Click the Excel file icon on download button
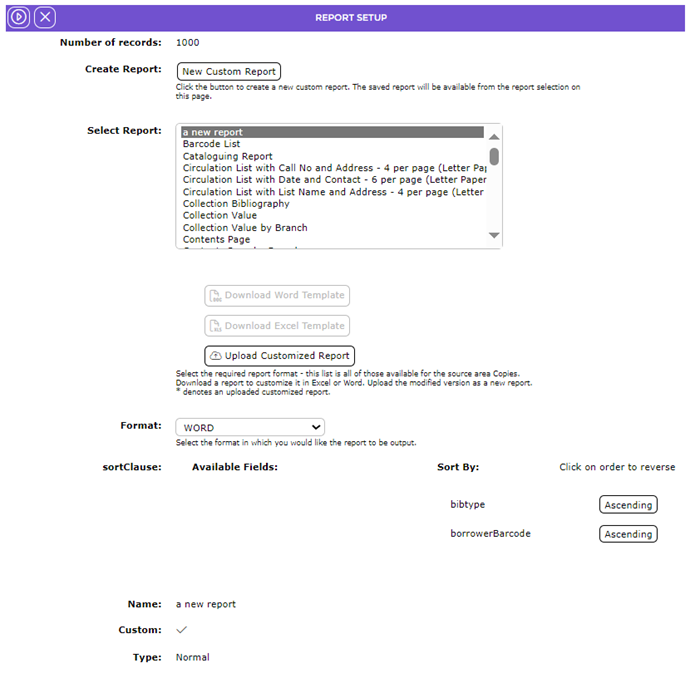The height and width of the screenshot is (673, 690). pyautogui.click(x=215, y=326)
